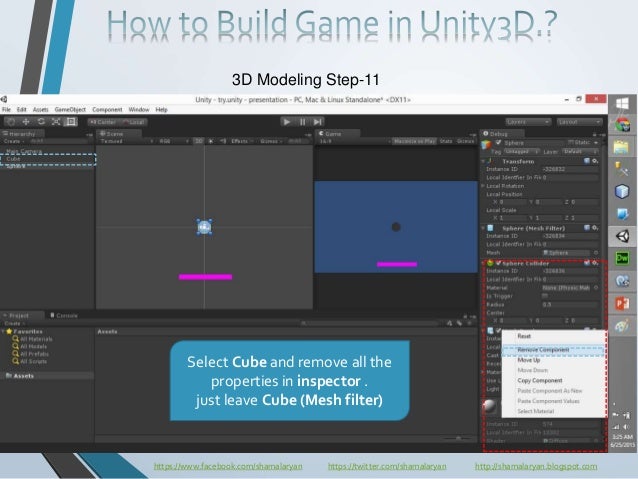The image size is (638, 479).
Task: Toggle handle rotation Local button
Action: pyautogui.click(x=133, y=122)
